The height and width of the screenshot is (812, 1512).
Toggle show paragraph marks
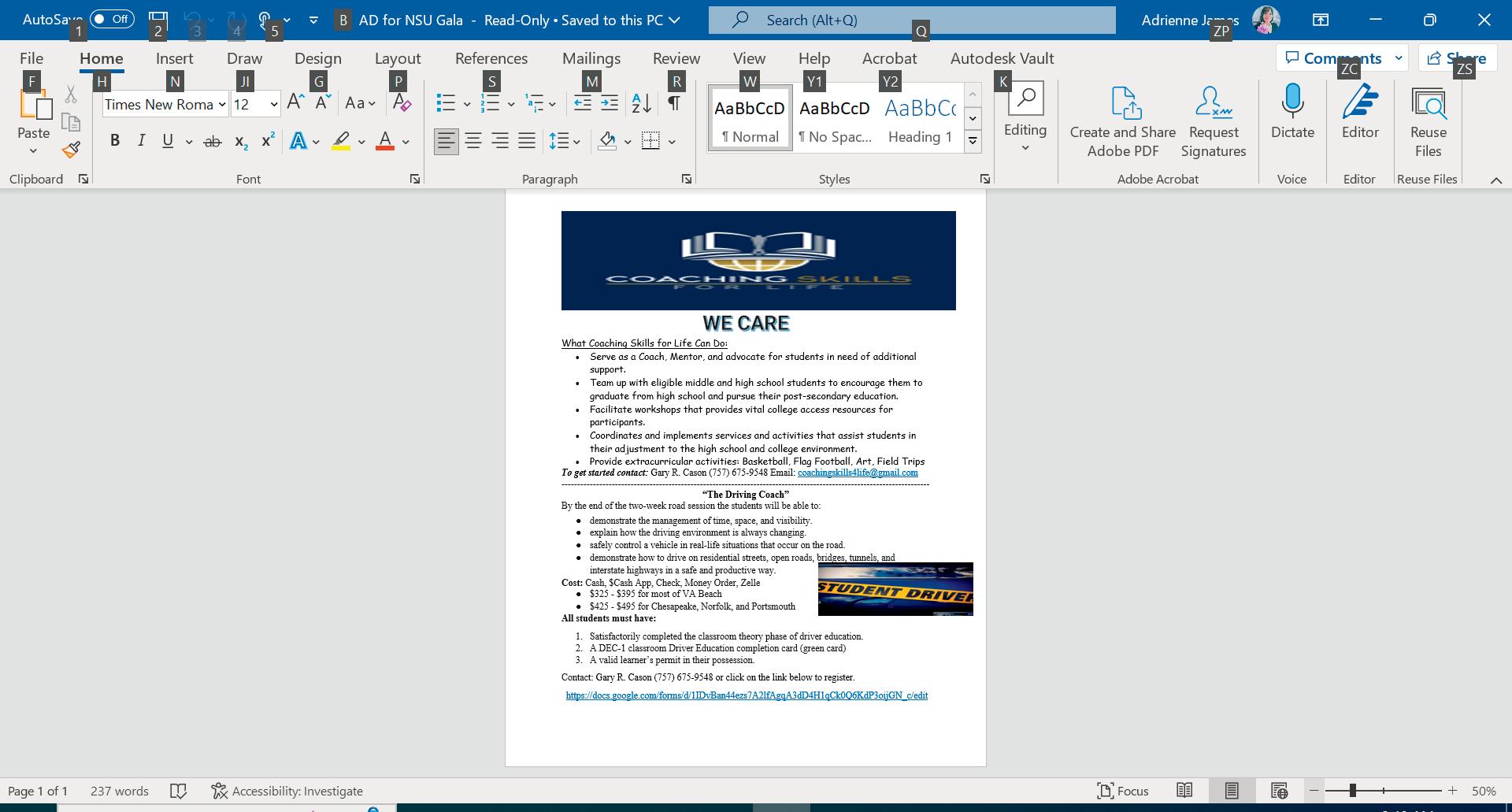(674, 103)
